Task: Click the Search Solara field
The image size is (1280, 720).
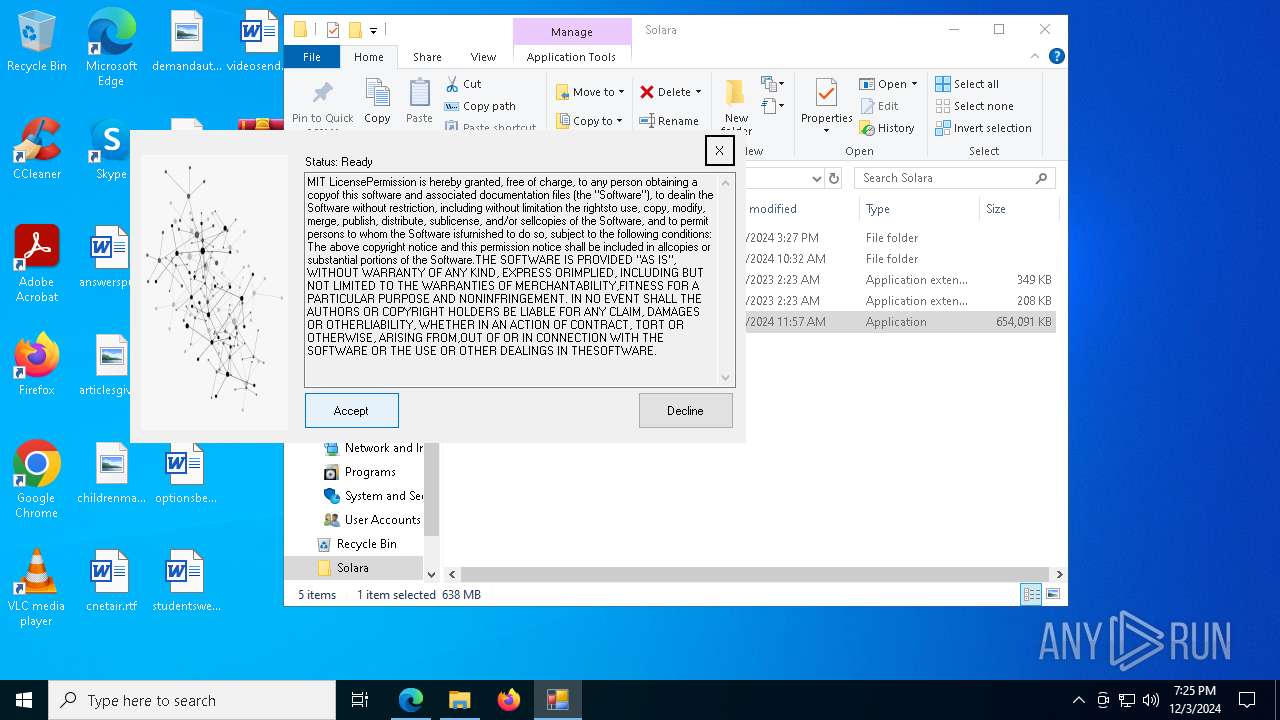Action: click(955, 178)
